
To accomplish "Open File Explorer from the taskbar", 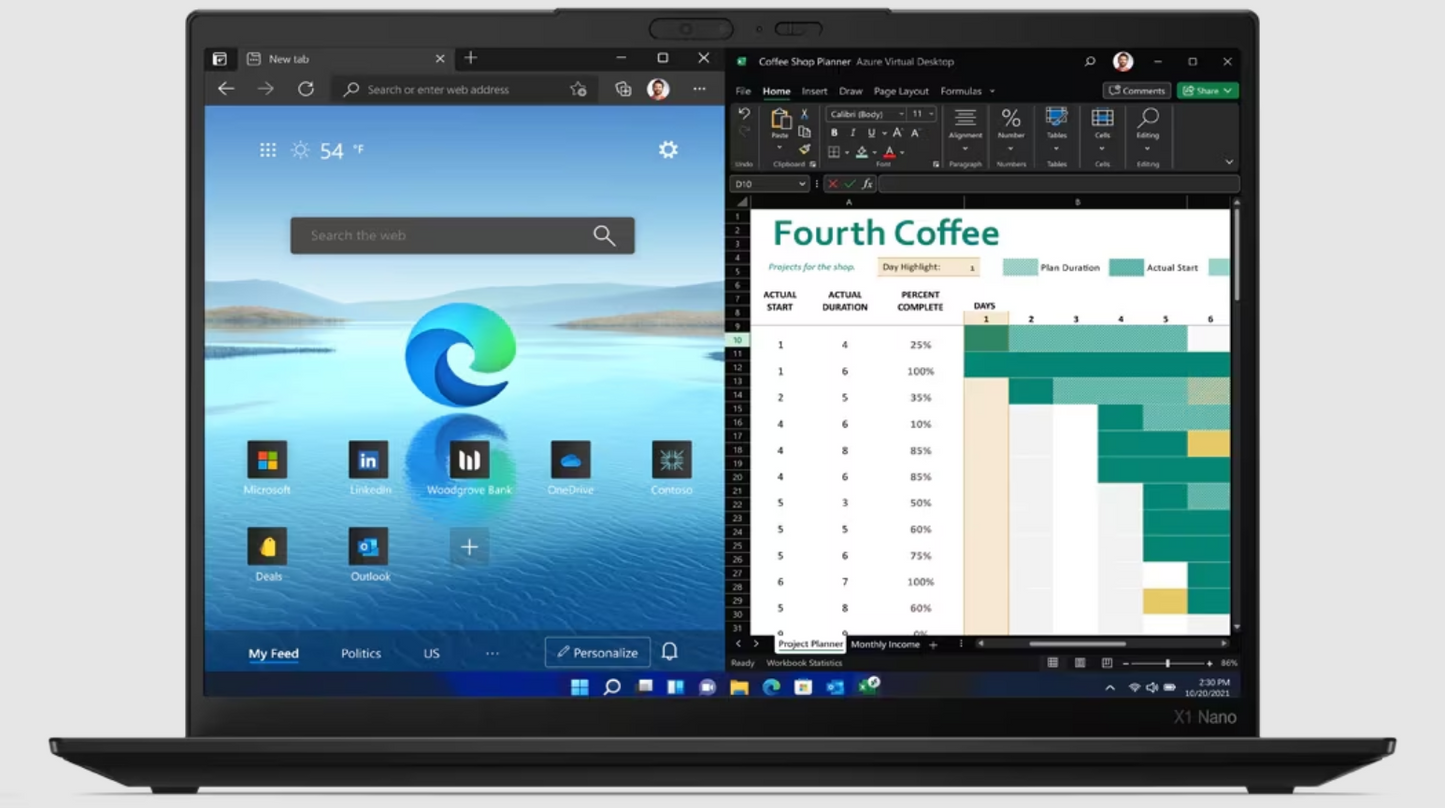I will [739, 687].
